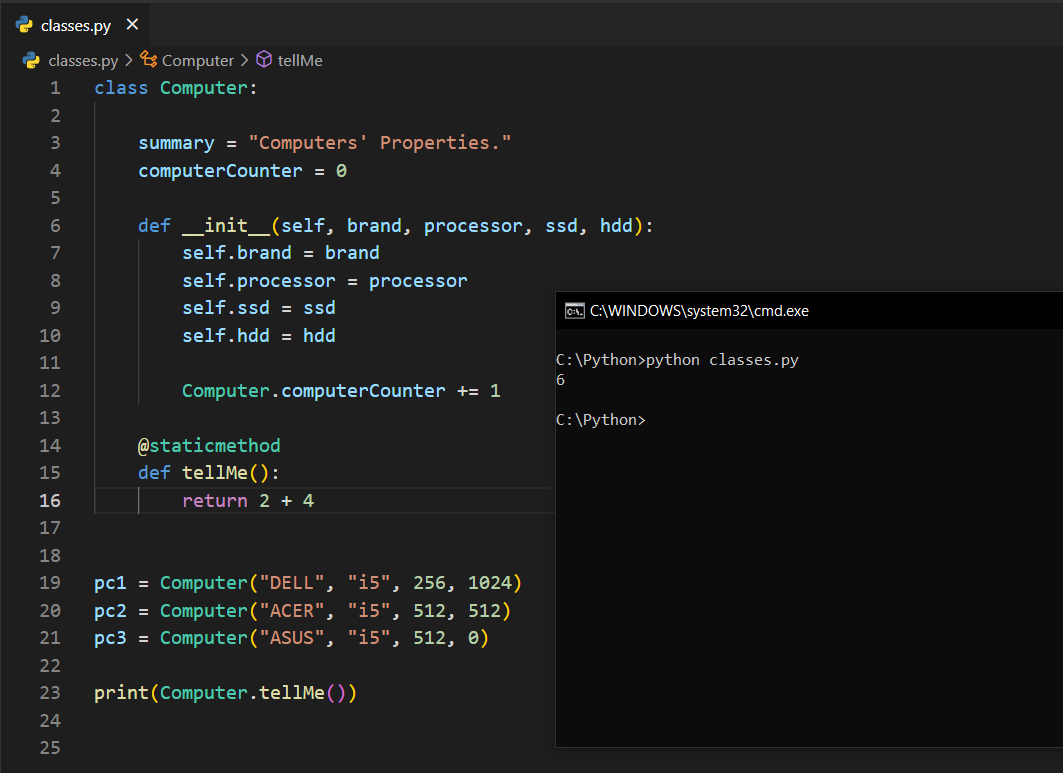Click the cmd.exe window title text

(x=699, y=310)
